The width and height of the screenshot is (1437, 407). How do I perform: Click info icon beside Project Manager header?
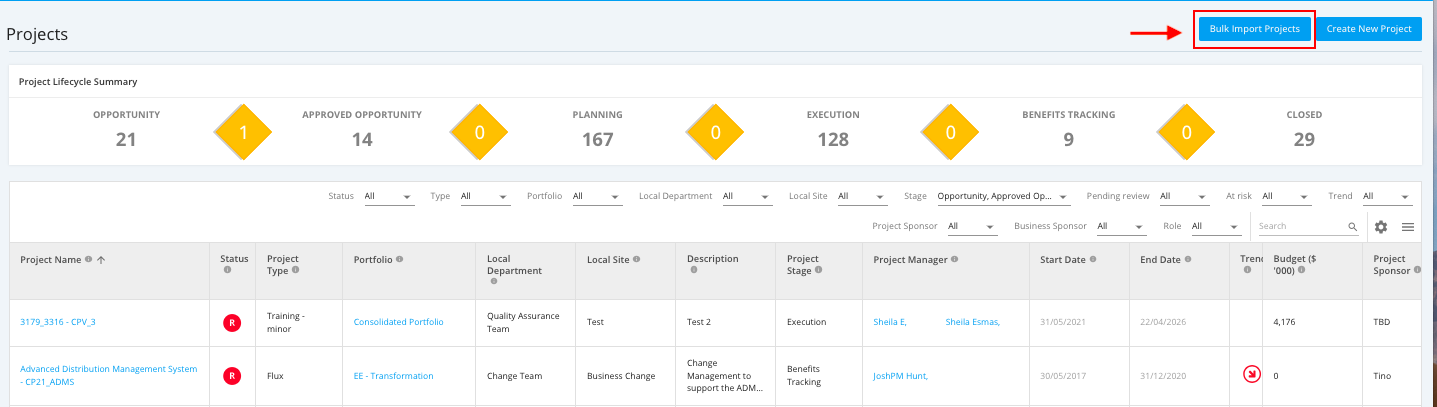click(954, 259)
